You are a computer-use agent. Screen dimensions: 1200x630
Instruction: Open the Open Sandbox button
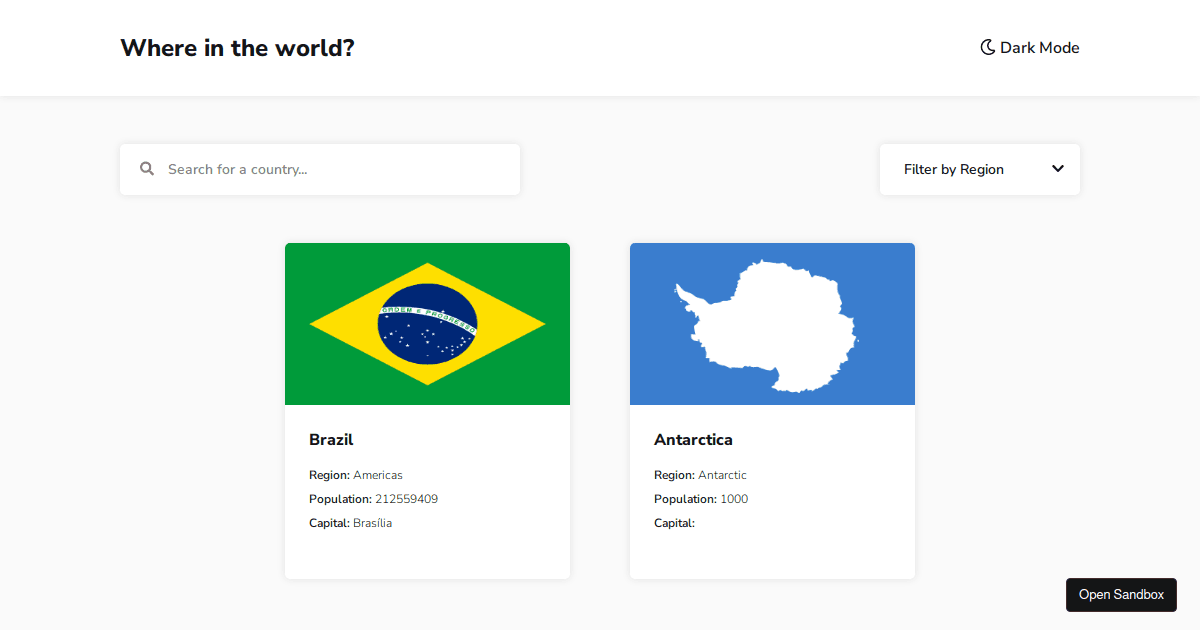click(1121, 594)
